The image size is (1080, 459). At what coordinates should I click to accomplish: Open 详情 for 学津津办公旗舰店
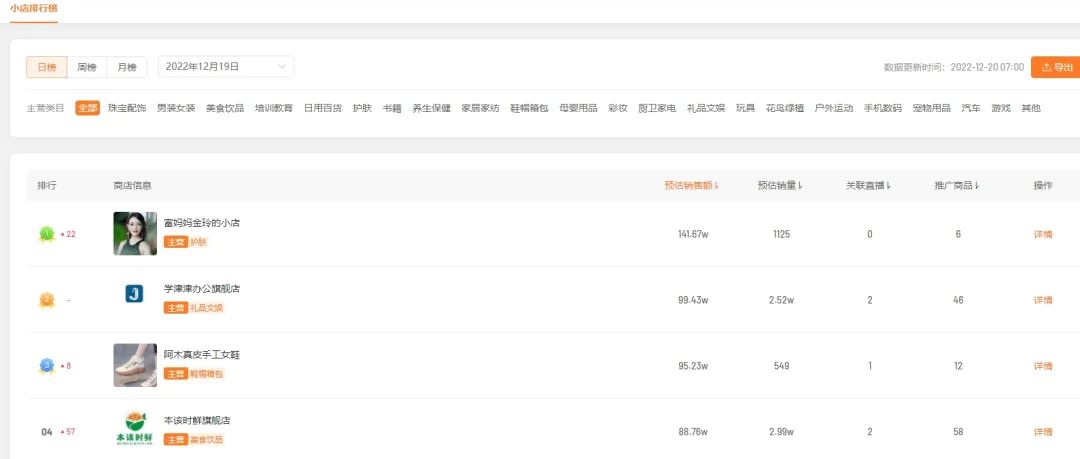[x=1043, y=300]
